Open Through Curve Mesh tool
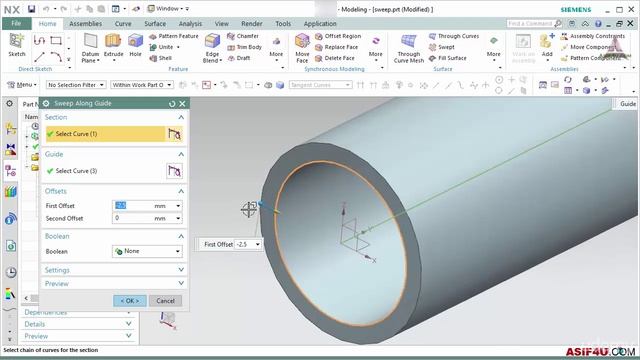The height and width of the screenshot is (360, 640). click(x=409, y=48)
